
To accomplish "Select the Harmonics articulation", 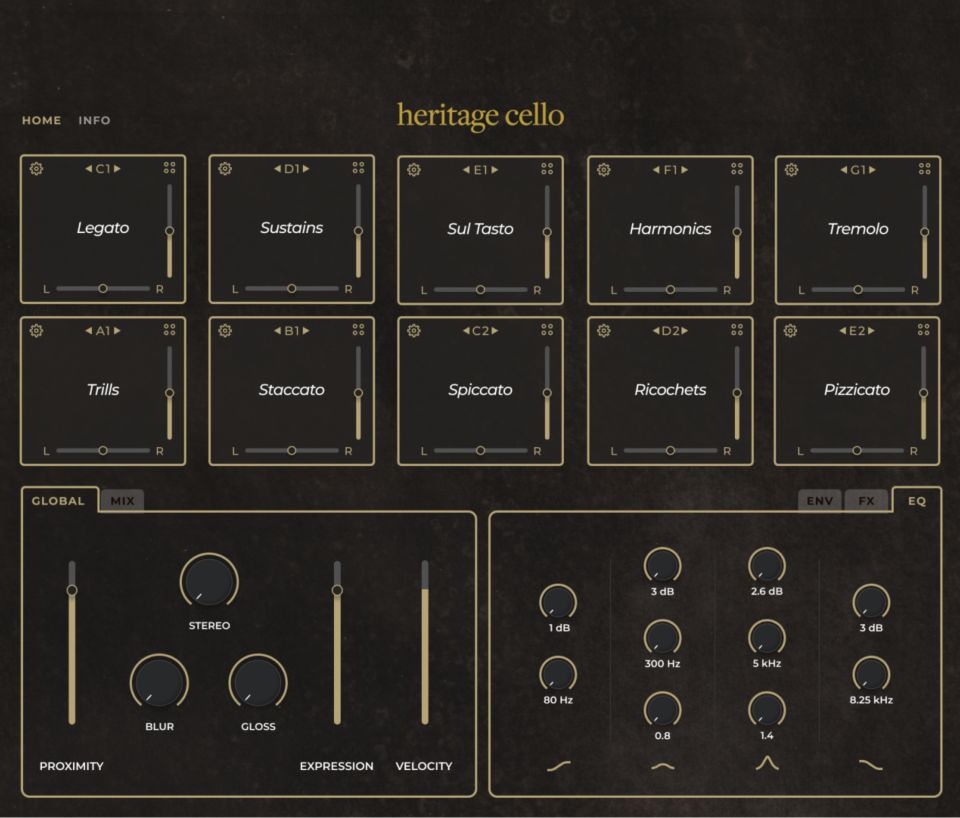I will (670, 229).
